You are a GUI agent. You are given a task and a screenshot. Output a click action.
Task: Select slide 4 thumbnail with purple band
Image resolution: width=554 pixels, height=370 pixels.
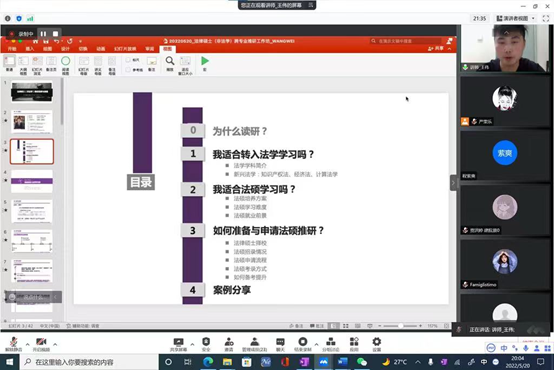click(32, 181)
